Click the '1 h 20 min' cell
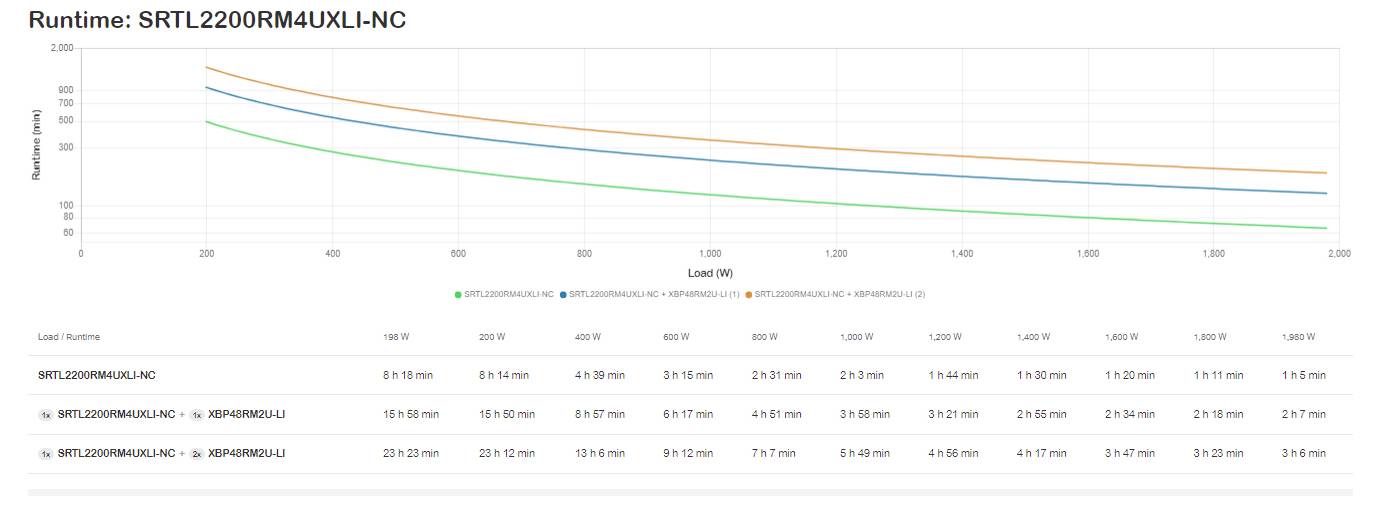1380x506 pixels. [x=1130, y=375]
